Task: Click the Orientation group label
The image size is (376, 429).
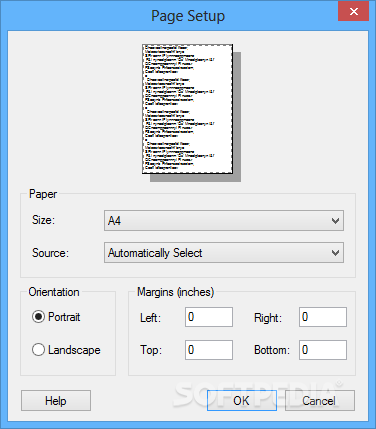Action: [54, 292]
